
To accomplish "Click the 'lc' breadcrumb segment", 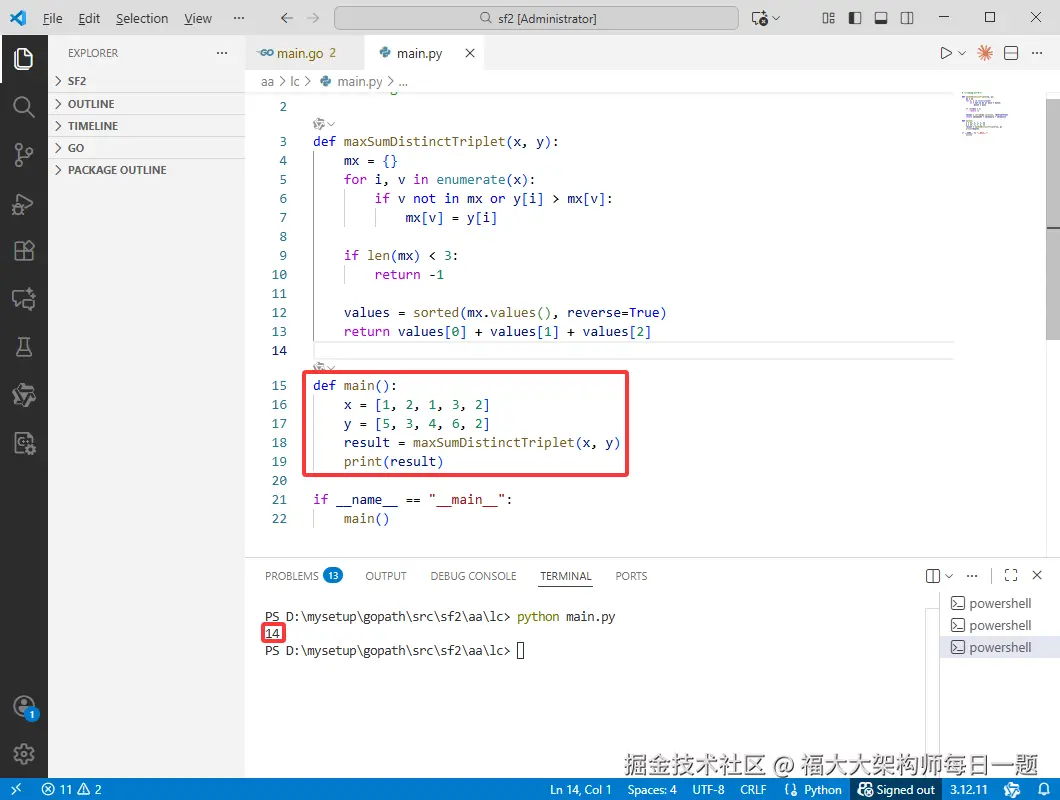I will tap(295, 82).
